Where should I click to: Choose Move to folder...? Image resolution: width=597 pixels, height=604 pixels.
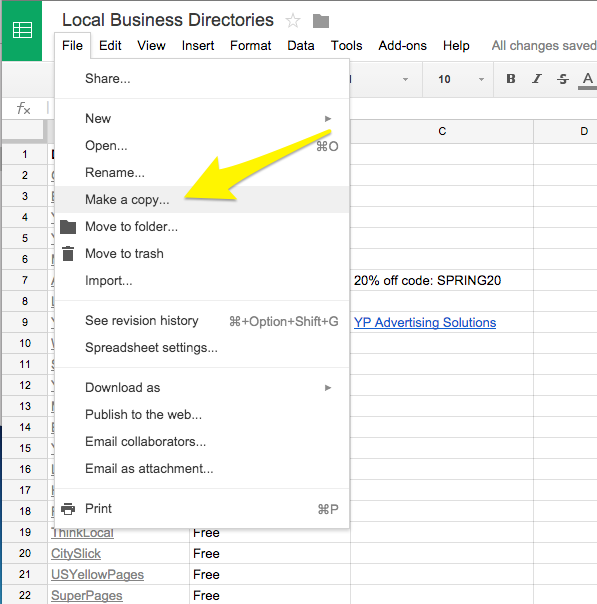[x=202, y=226]
